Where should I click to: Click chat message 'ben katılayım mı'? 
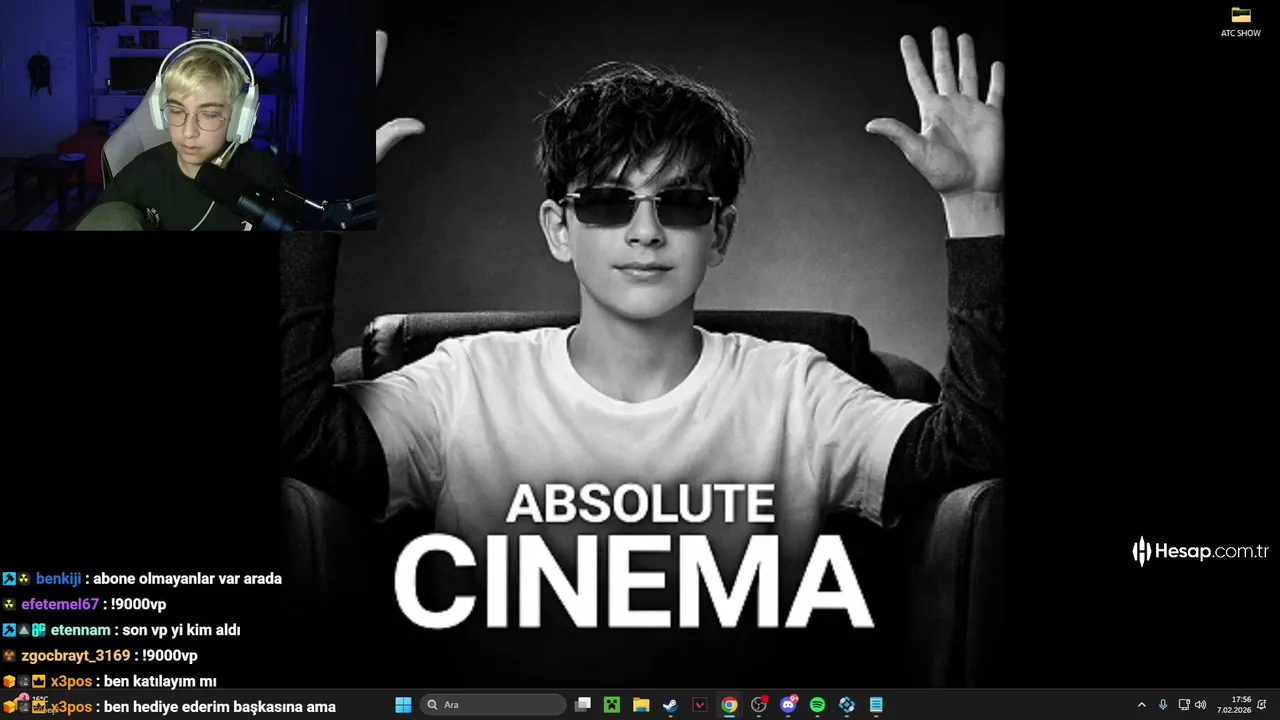[x=161, y=682]
